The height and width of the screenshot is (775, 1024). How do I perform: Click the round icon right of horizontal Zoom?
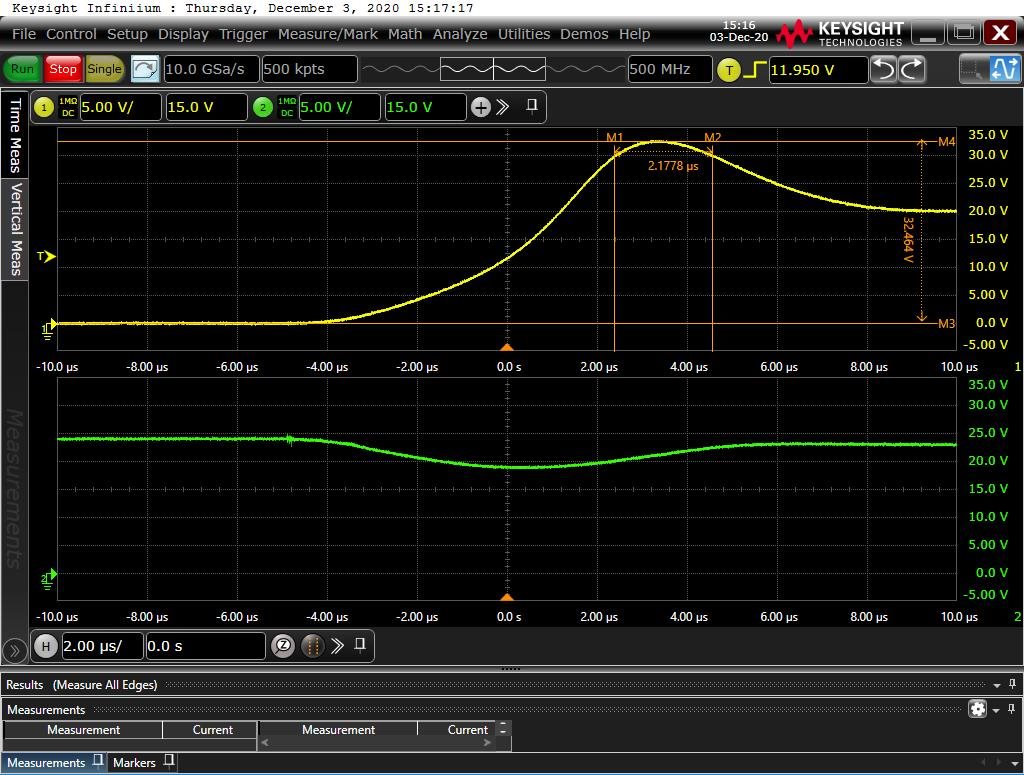313,646
